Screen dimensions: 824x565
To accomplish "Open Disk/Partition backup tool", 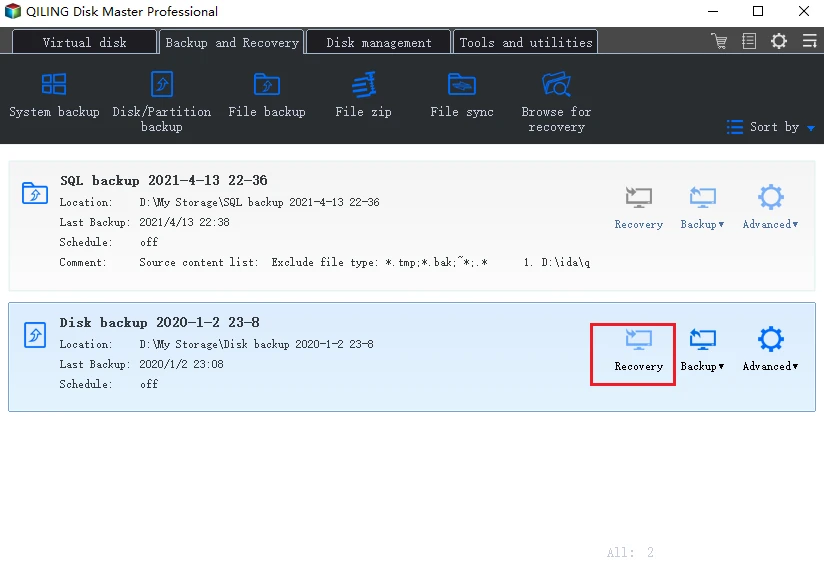I will click(x=161, y=102).
